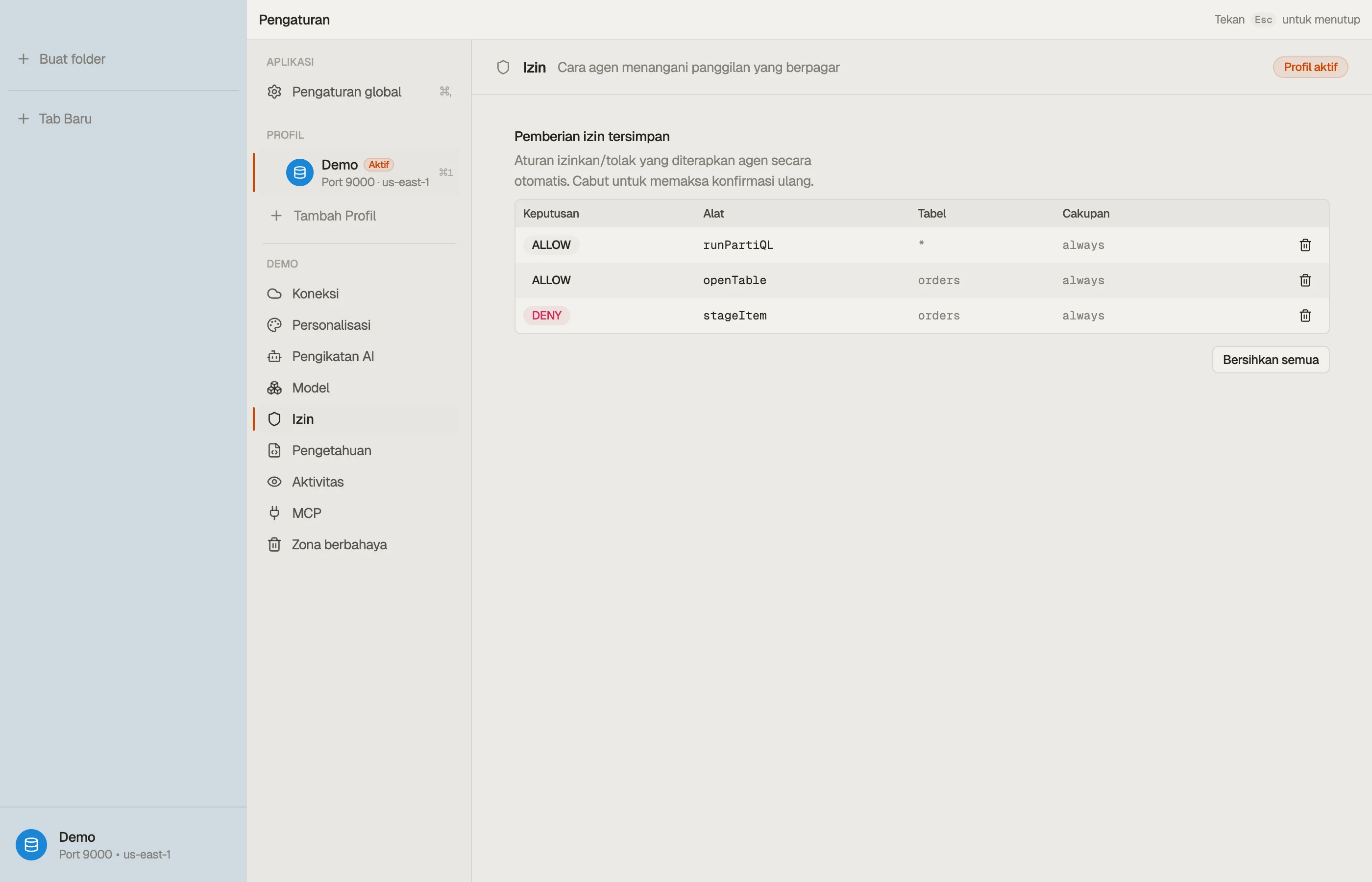Click the shield icon in the Izin header
The width and height of the screenshot is (1372, 882).
pyautogui.click(x=503, y=68)
